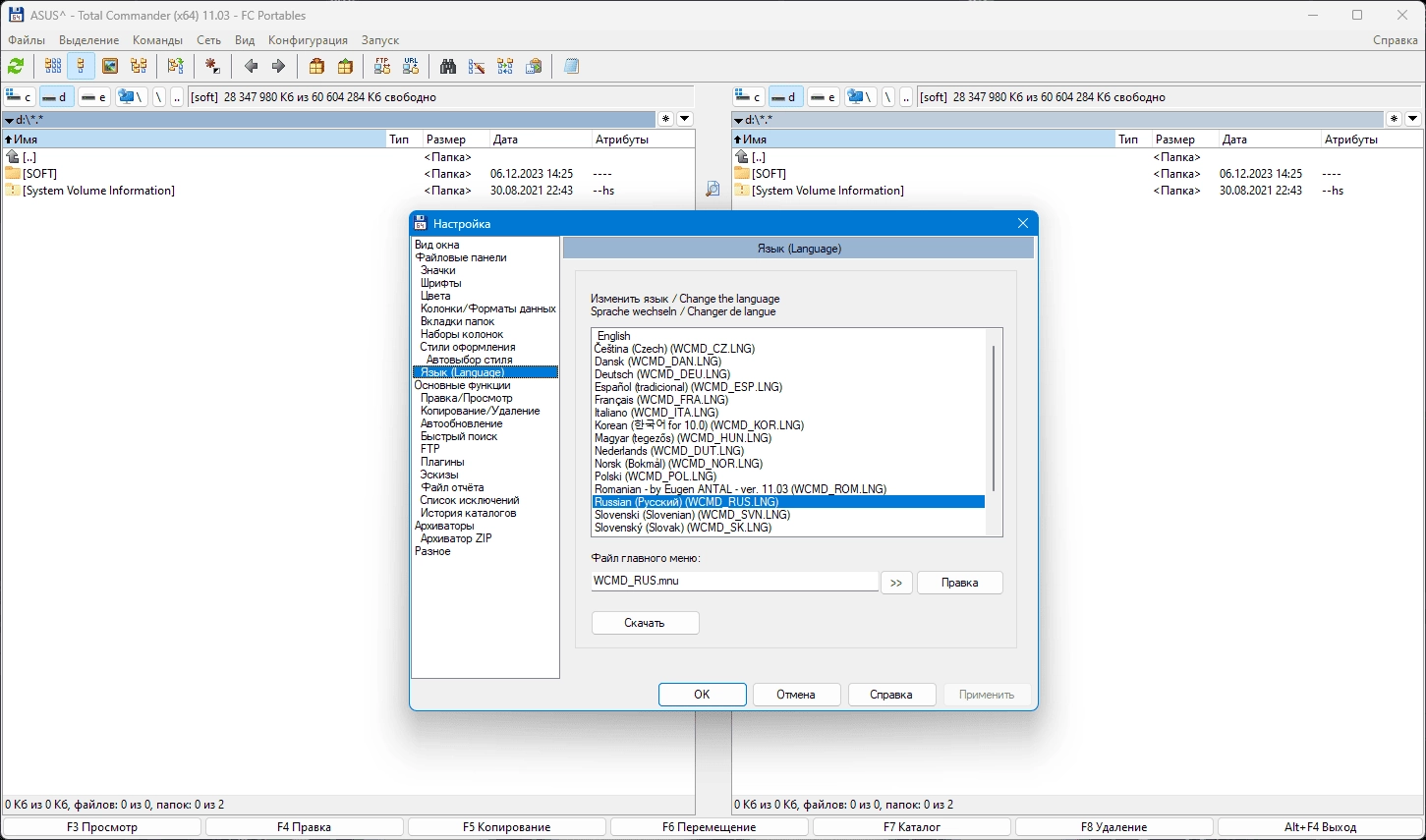Click [System Volume Information] in left panel
Viewport: 1426px width, 840px height.
[x=98, y=191]
